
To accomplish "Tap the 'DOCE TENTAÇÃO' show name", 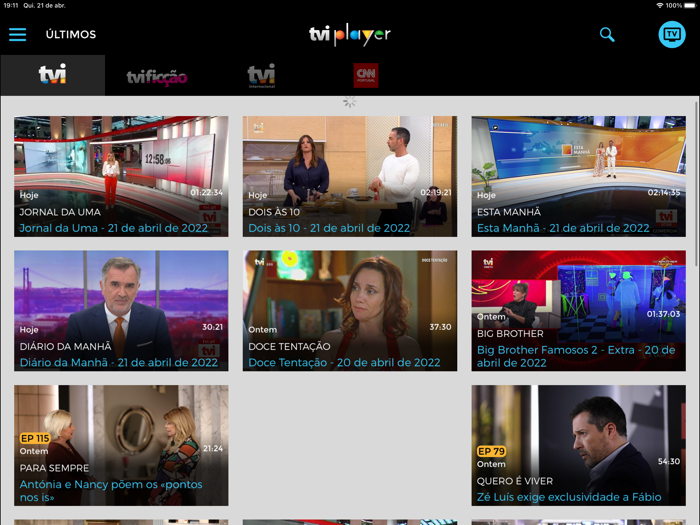I will pos(289,346).
